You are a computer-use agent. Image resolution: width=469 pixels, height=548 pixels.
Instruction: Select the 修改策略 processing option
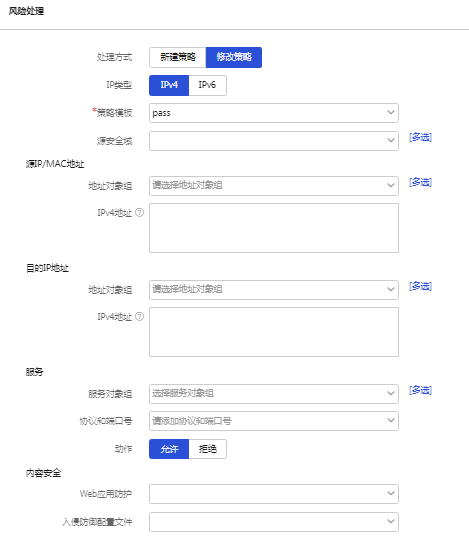(234, 57)
